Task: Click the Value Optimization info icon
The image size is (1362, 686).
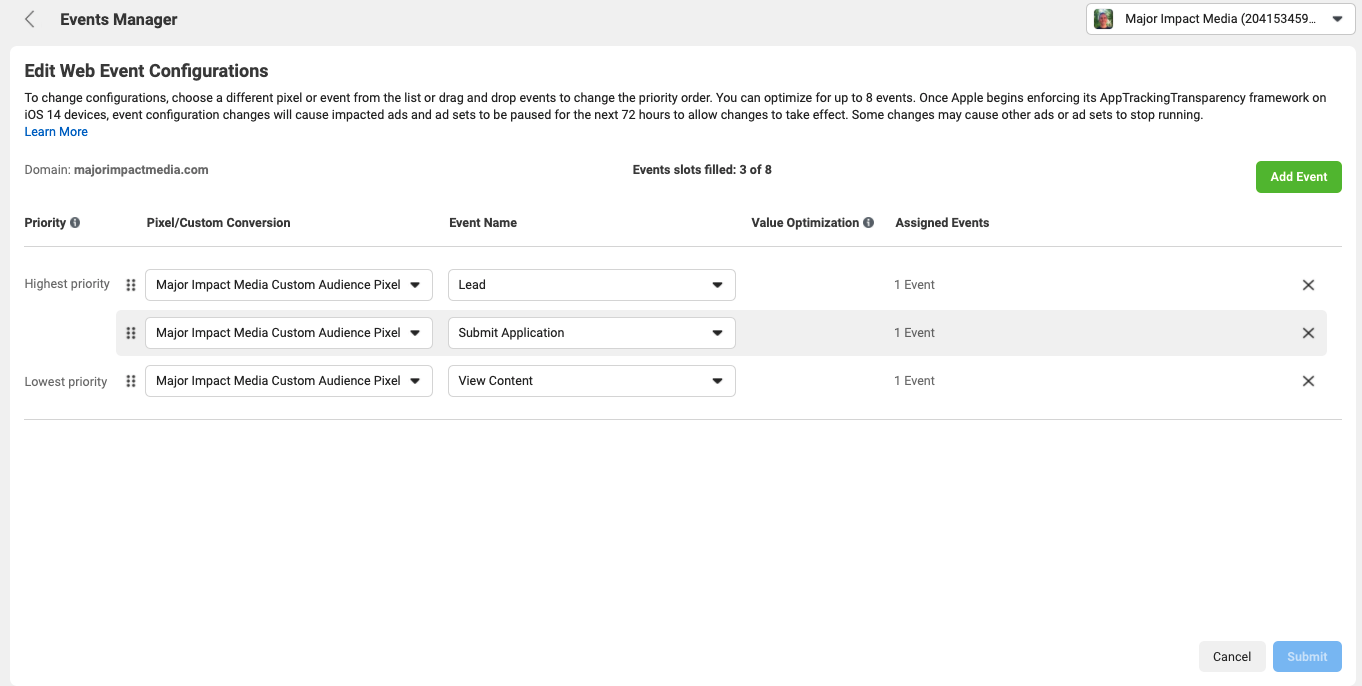Action: (869, 223)
